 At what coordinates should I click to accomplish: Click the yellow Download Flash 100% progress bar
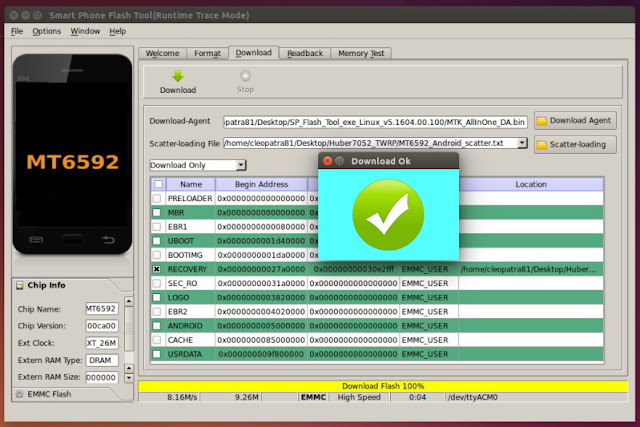tap(383, 386)
